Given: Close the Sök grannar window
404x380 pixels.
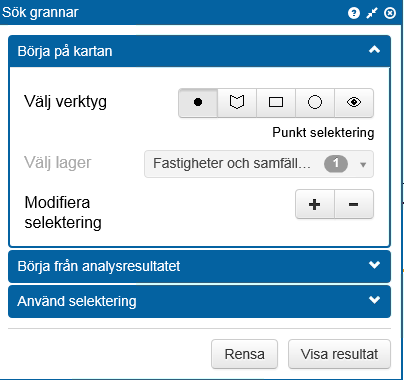Looking at the screenshot, I should click(x=390, y=13).
